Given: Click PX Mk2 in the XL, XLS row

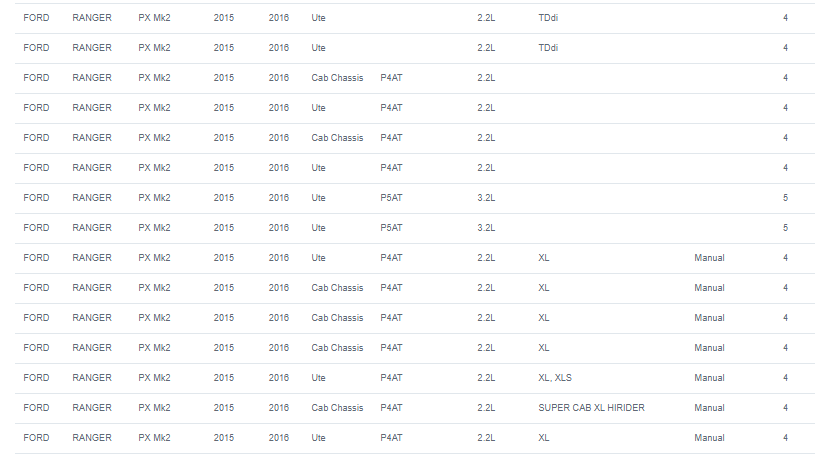Looking at the screenshot, I should [154, 378].
